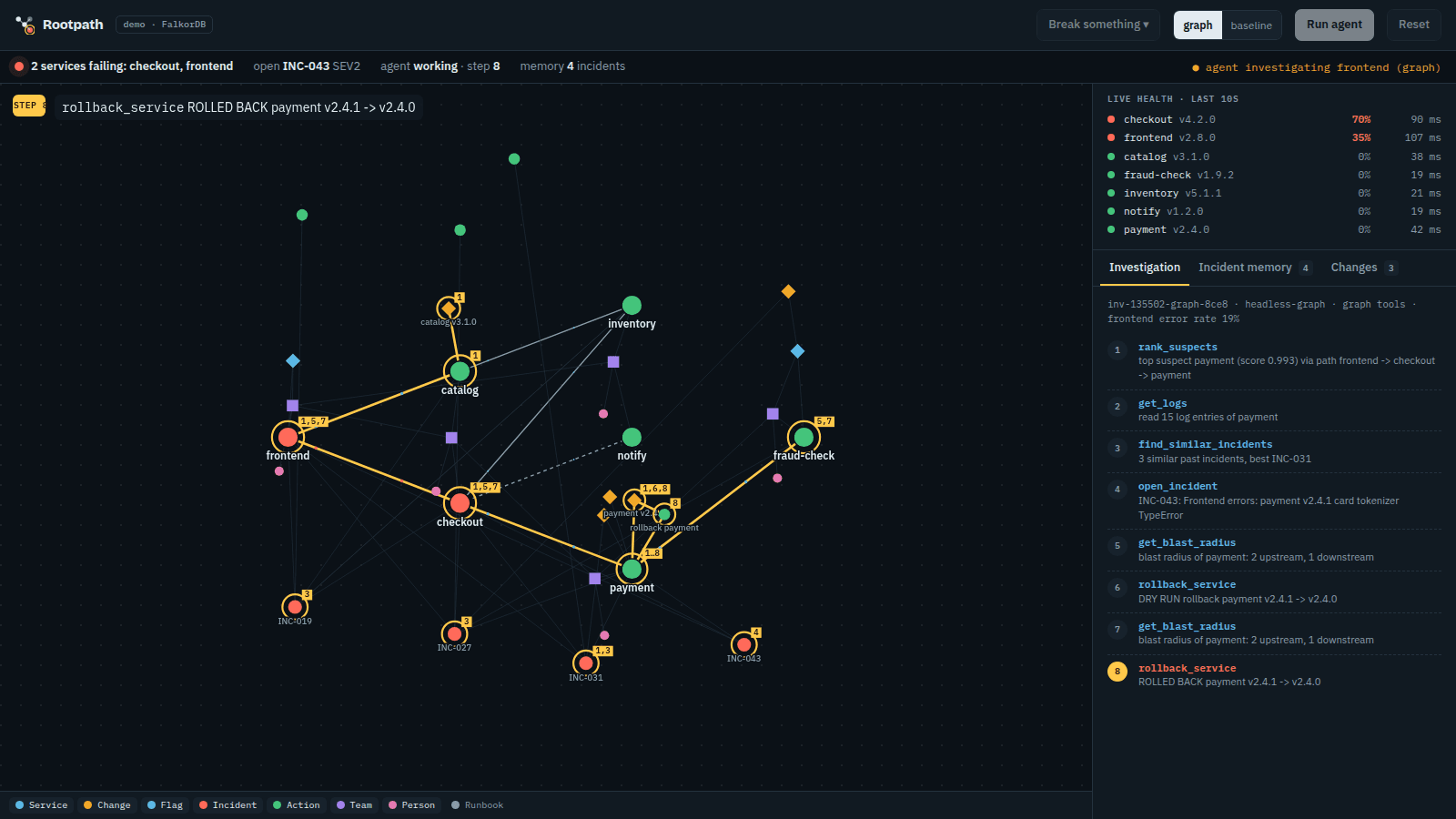This screenshot has height=819, width=1456.
Task: Select the inventory service node
Action: click(632, 305)
